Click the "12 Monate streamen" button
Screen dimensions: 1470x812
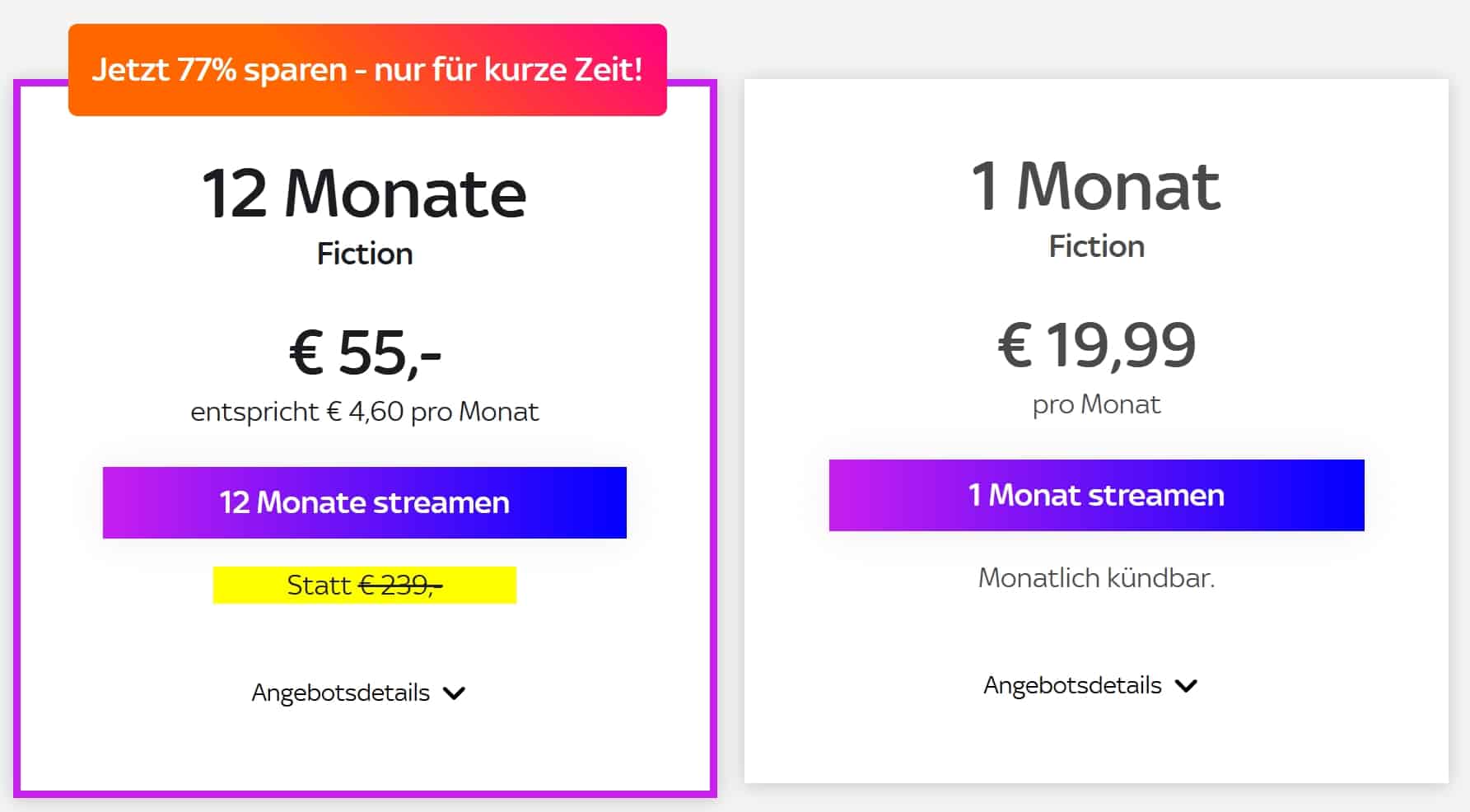click(364, 502)
